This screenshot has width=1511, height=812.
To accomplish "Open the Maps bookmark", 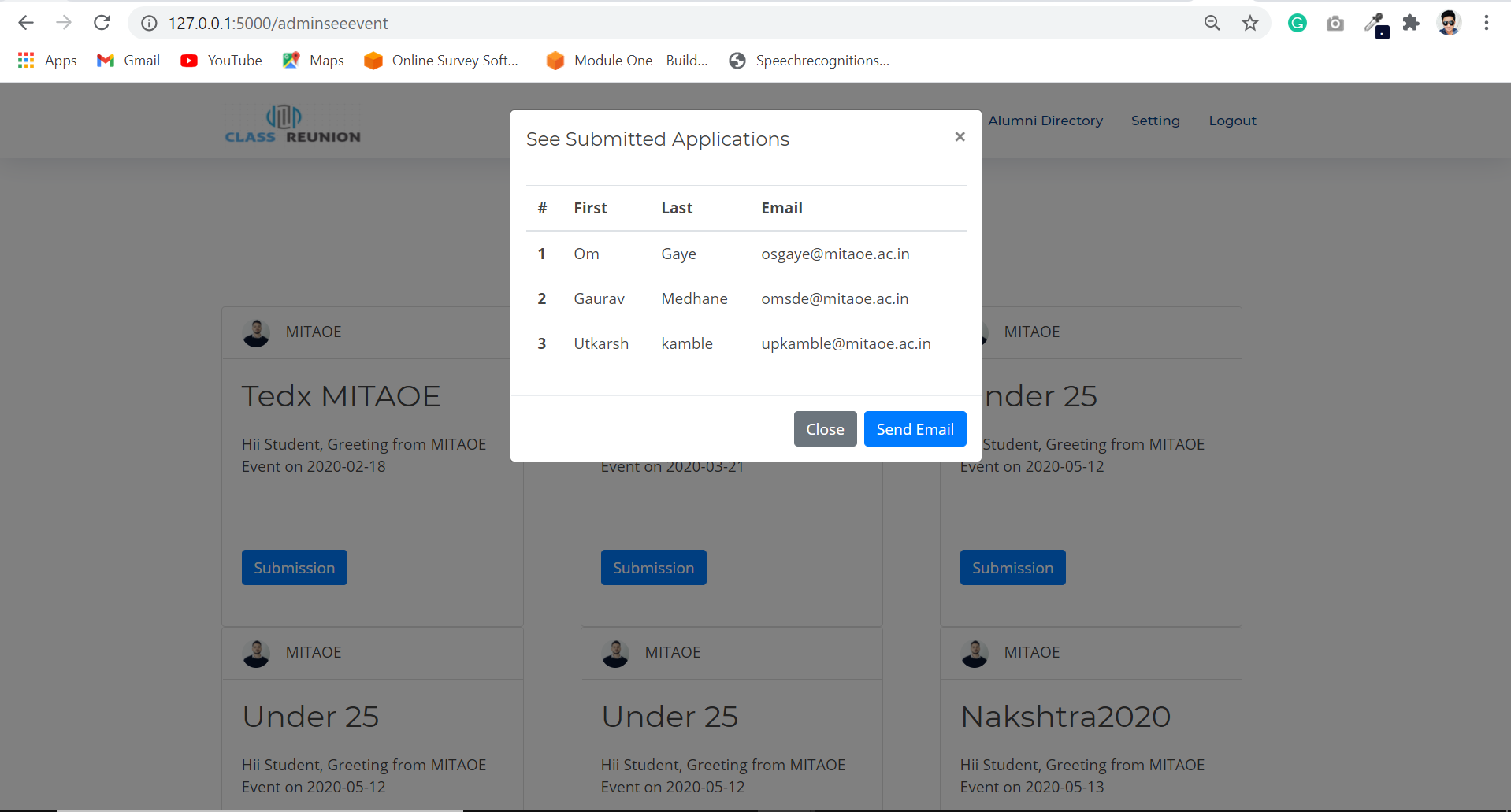I will 314,61.
